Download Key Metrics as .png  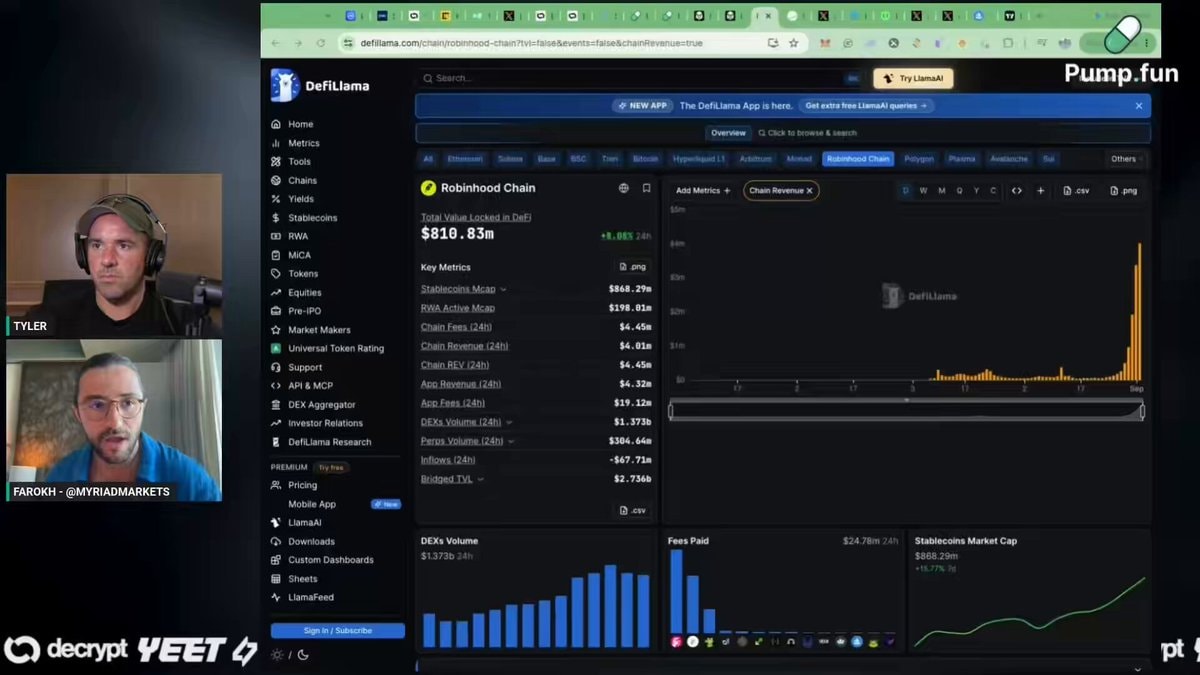coord(632,267)
